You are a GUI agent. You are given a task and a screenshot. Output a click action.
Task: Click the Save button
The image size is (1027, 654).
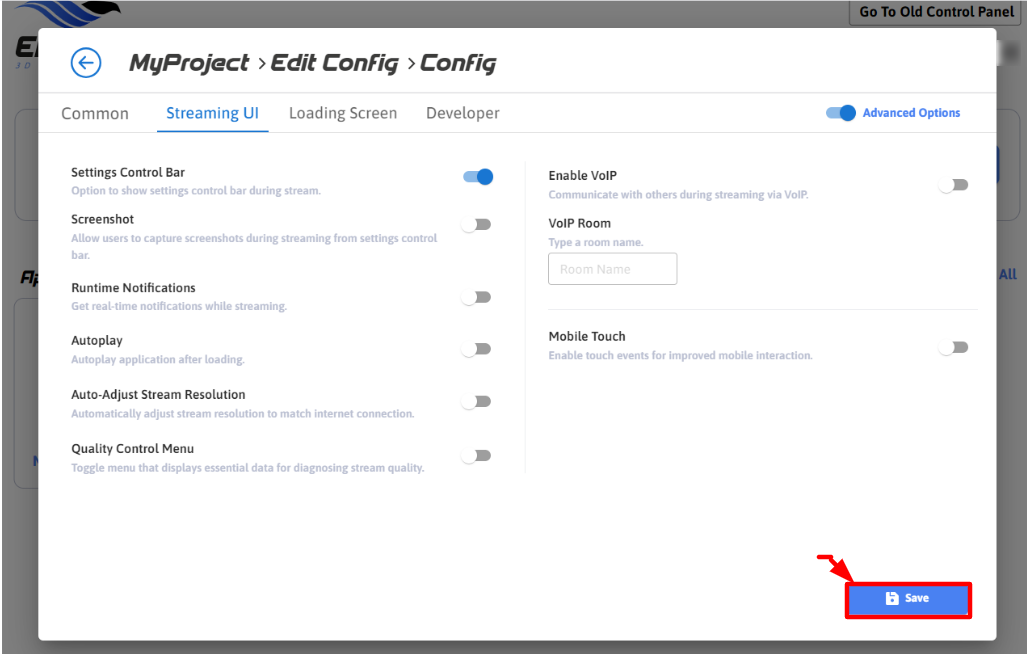tap(908, 599)
